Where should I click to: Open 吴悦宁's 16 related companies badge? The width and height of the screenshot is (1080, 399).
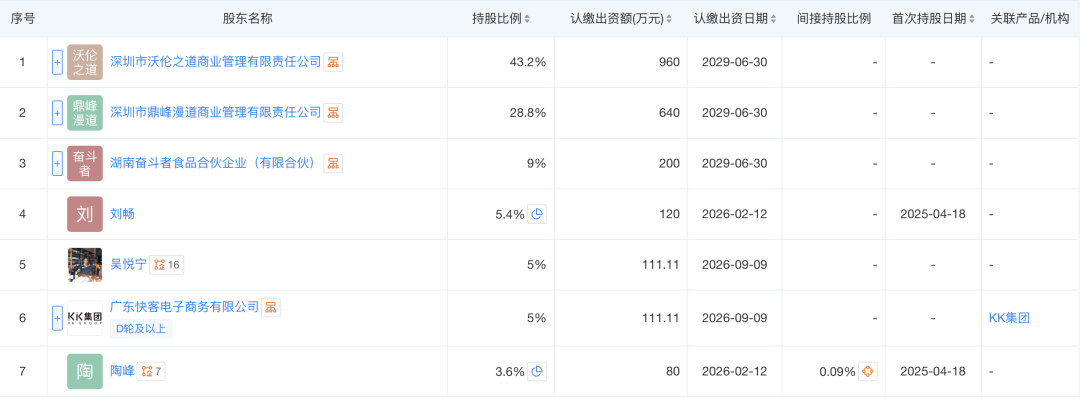(167, 265)
